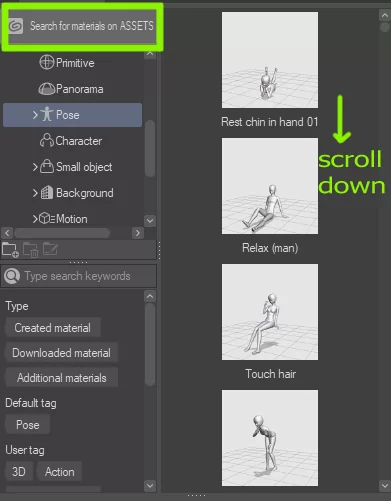Select the Touch hair pose thumbnail
This screenshot has height=501, width=391.
point(270,312)
